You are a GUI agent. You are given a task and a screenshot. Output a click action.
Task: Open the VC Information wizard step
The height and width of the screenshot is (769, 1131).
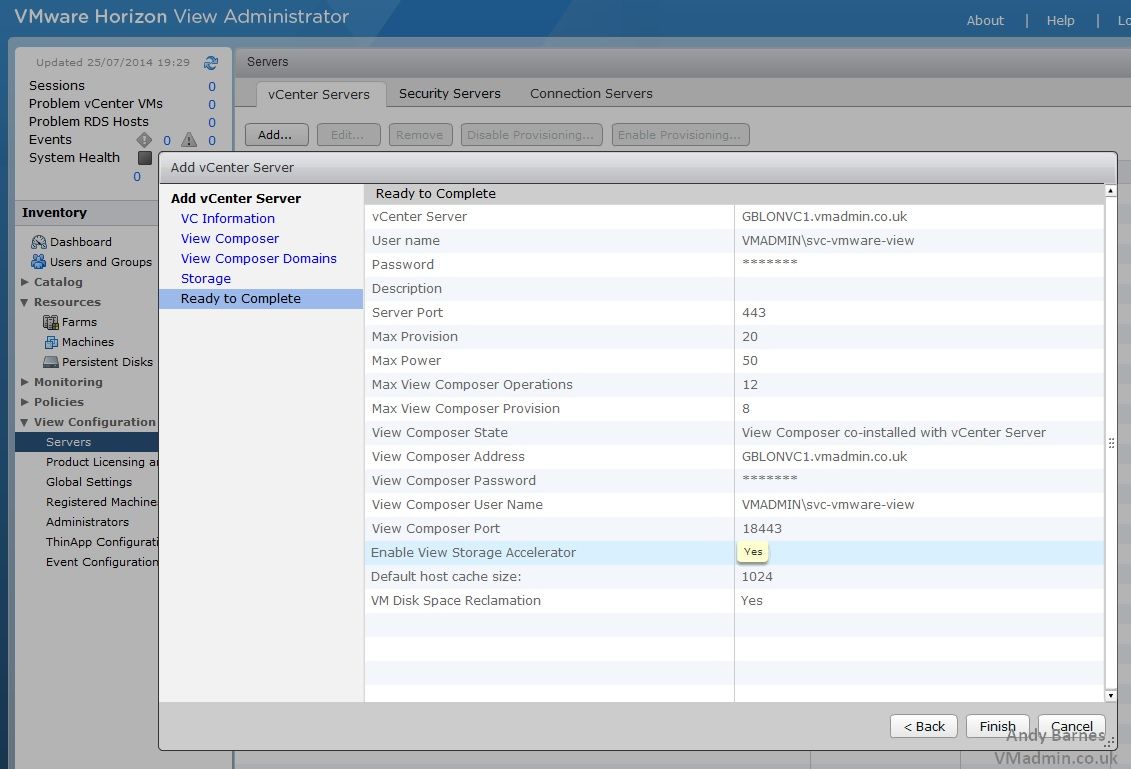227,219
